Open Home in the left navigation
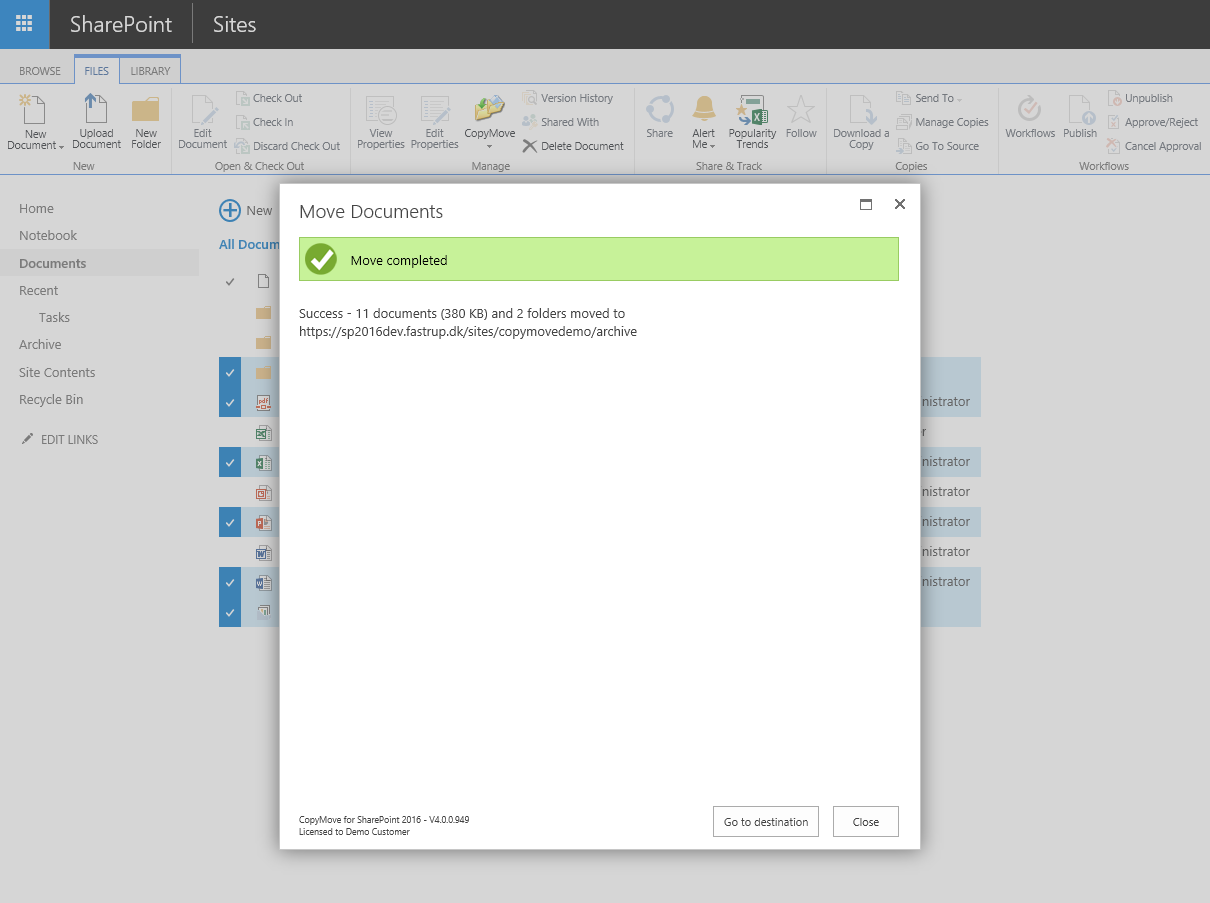Screen dimensions: 1210x903 coord(36,208)
